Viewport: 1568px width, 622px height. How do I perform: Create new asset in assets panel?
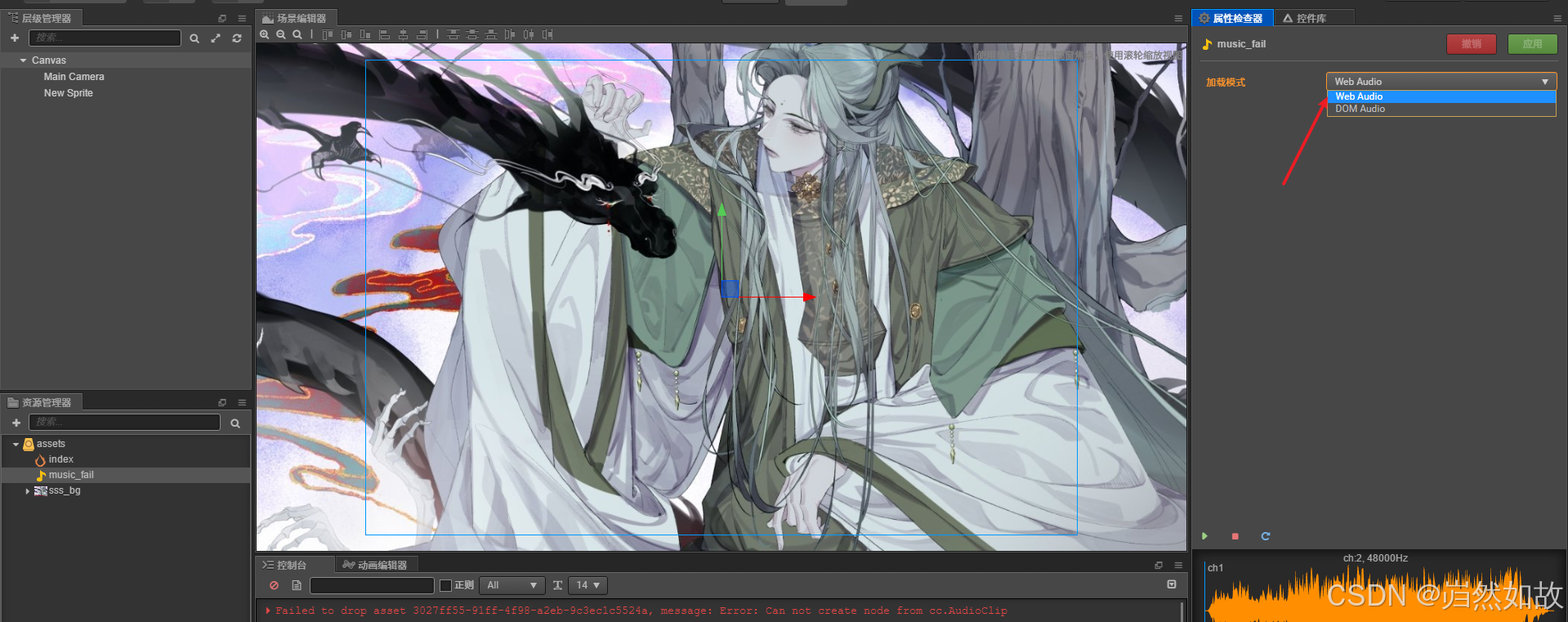coord(16,423)
